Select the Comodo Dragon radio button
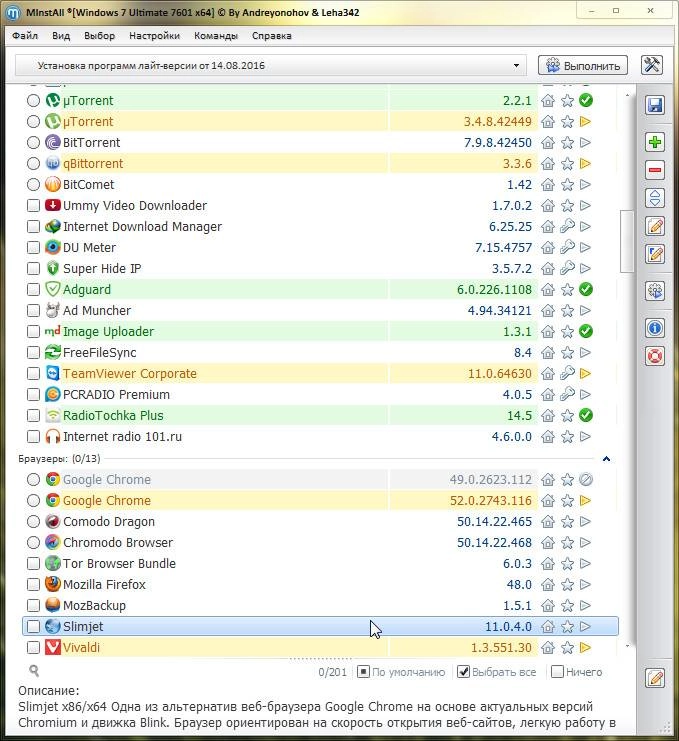Viewport: 679px width, 741px height. 33,522
